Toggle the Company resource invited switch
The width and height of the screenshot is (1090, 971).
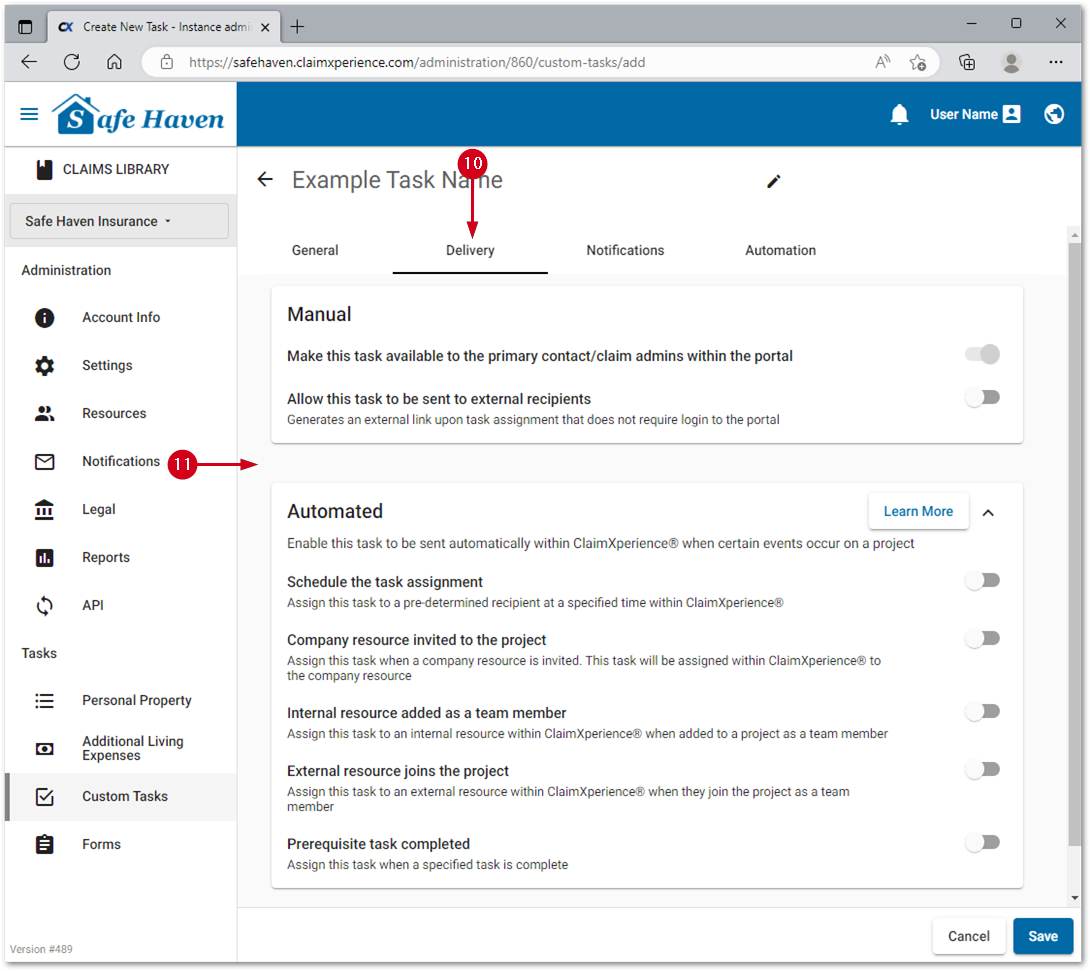(x=982, y=639)
